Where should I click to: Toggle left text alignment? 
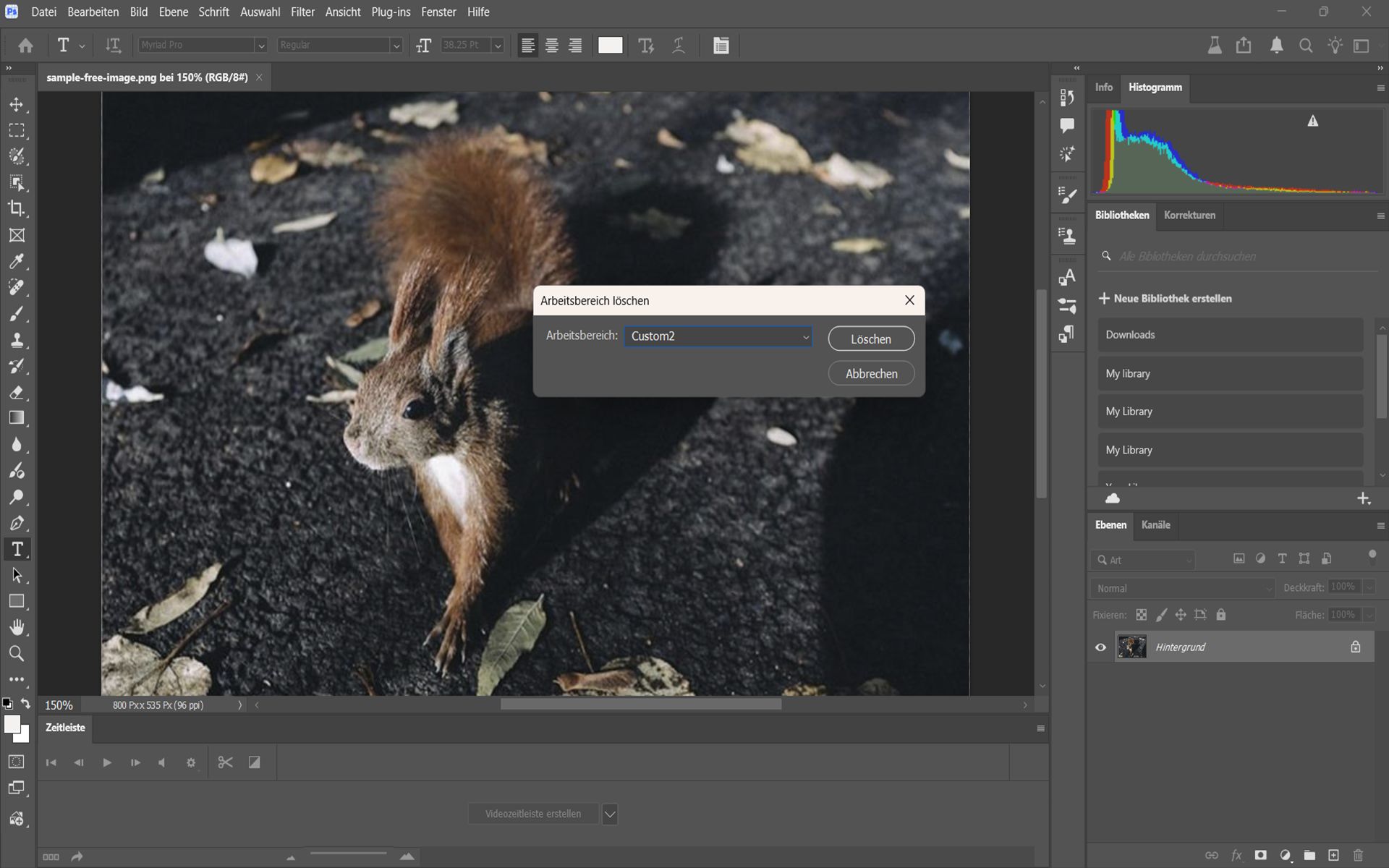pos(527,45)
